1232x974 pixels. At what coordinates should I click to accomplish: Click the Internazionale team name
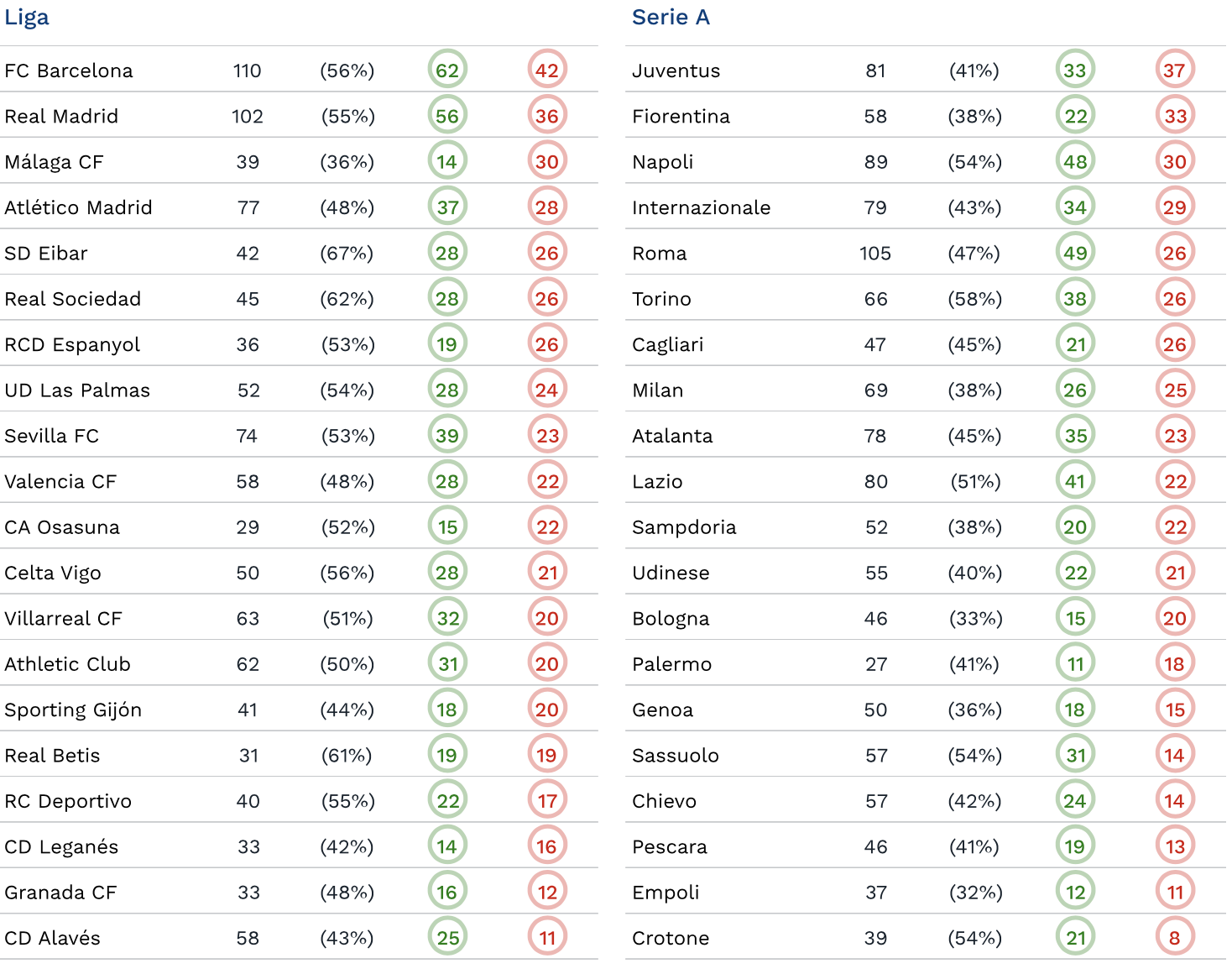(x=701, y=207)
